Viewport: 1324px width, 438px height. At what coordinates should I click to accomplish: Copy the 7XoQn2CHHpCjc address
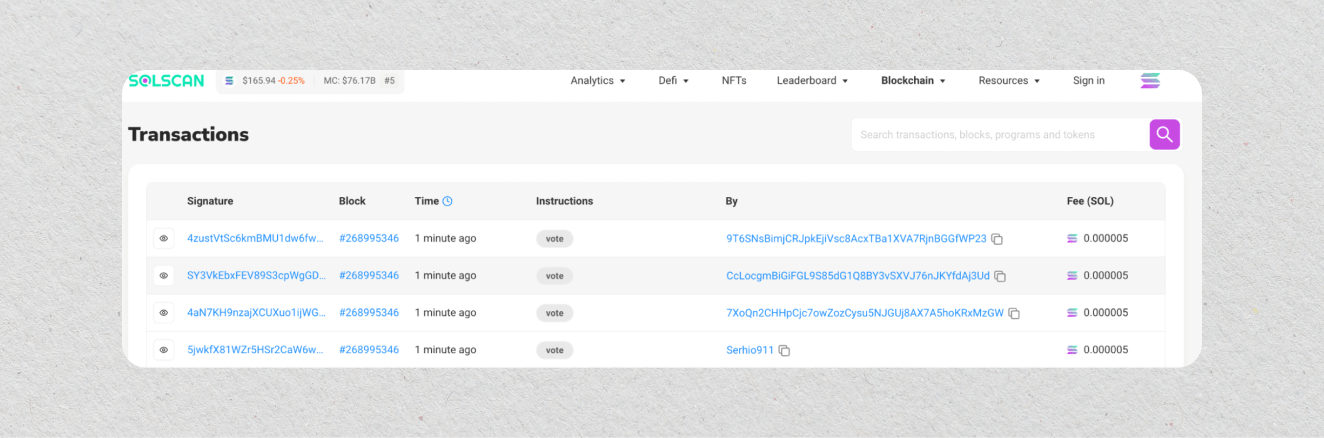click(x=1014, y=313)
